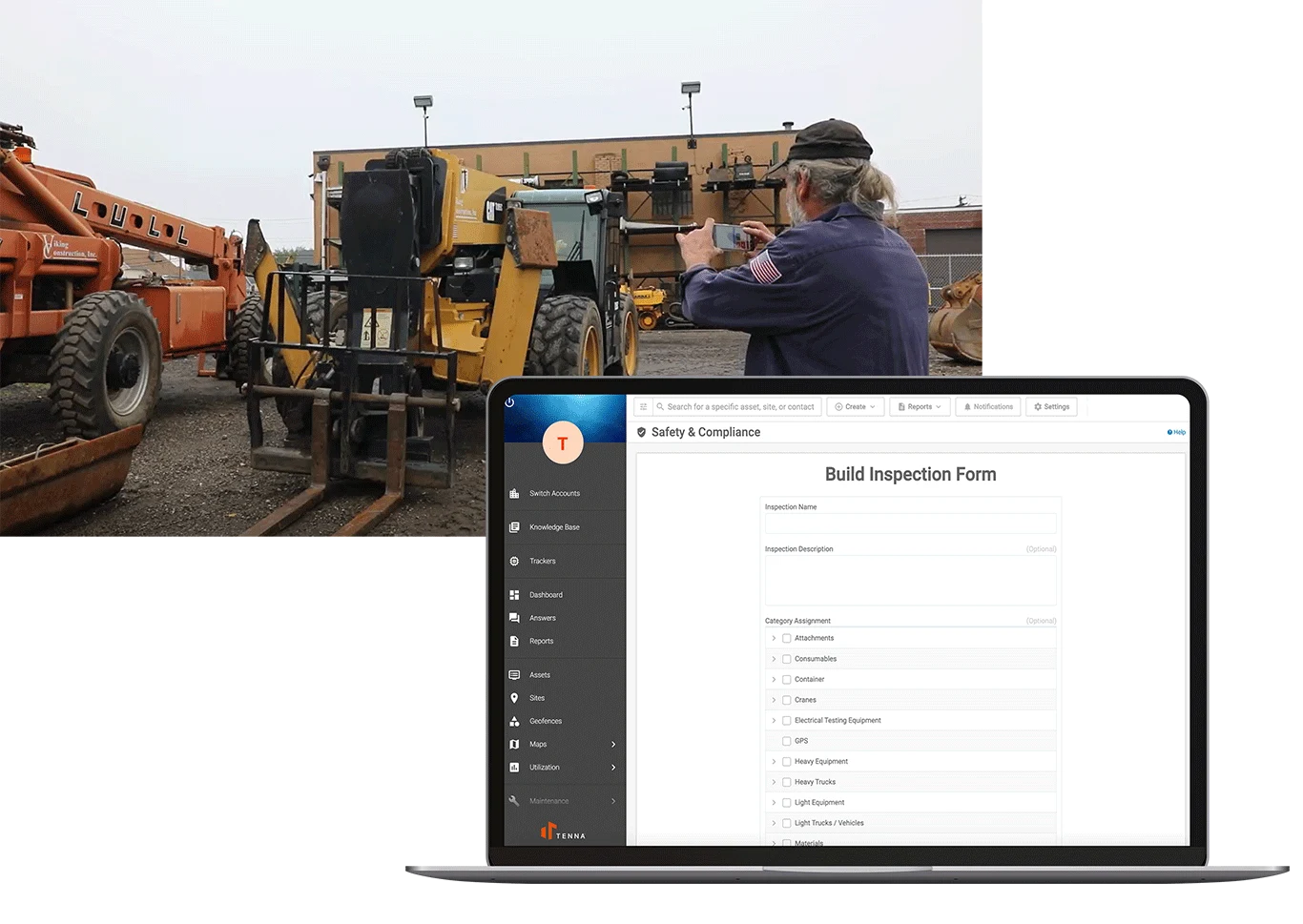Click the Tenna user avatar circle

pyautogui.click(x=561, y=442)
